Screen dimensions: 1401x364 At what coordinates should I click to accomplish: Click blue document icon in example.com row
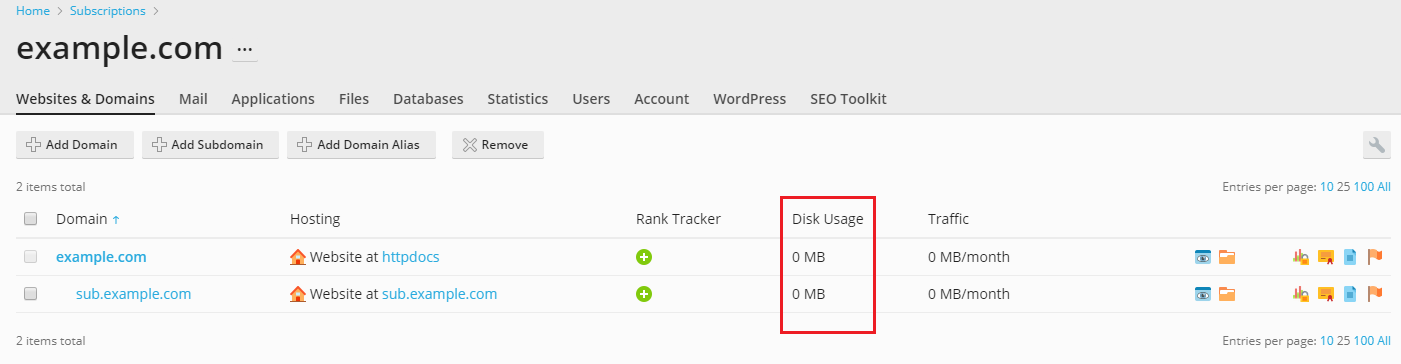coord(1350,257)
